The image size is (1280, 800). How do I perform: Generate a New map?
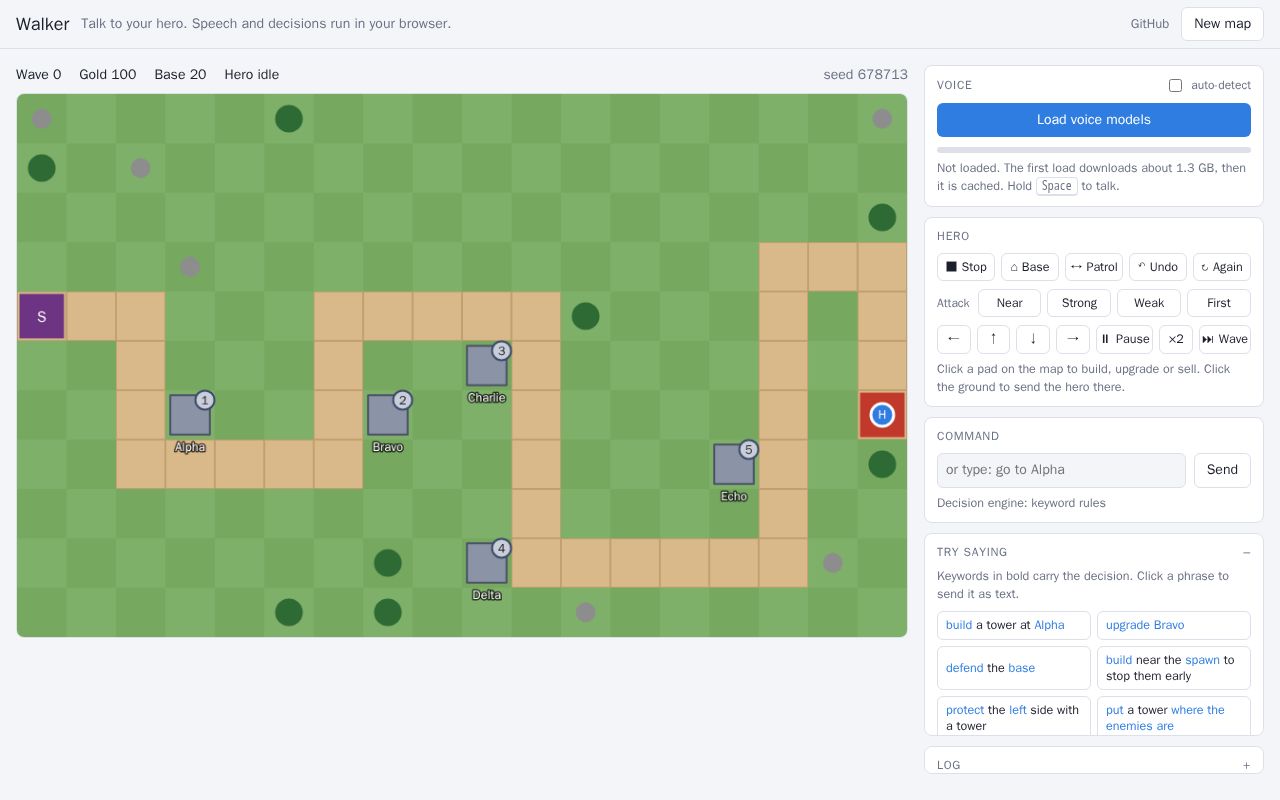pyautogui.click(x=1222, y=24)
